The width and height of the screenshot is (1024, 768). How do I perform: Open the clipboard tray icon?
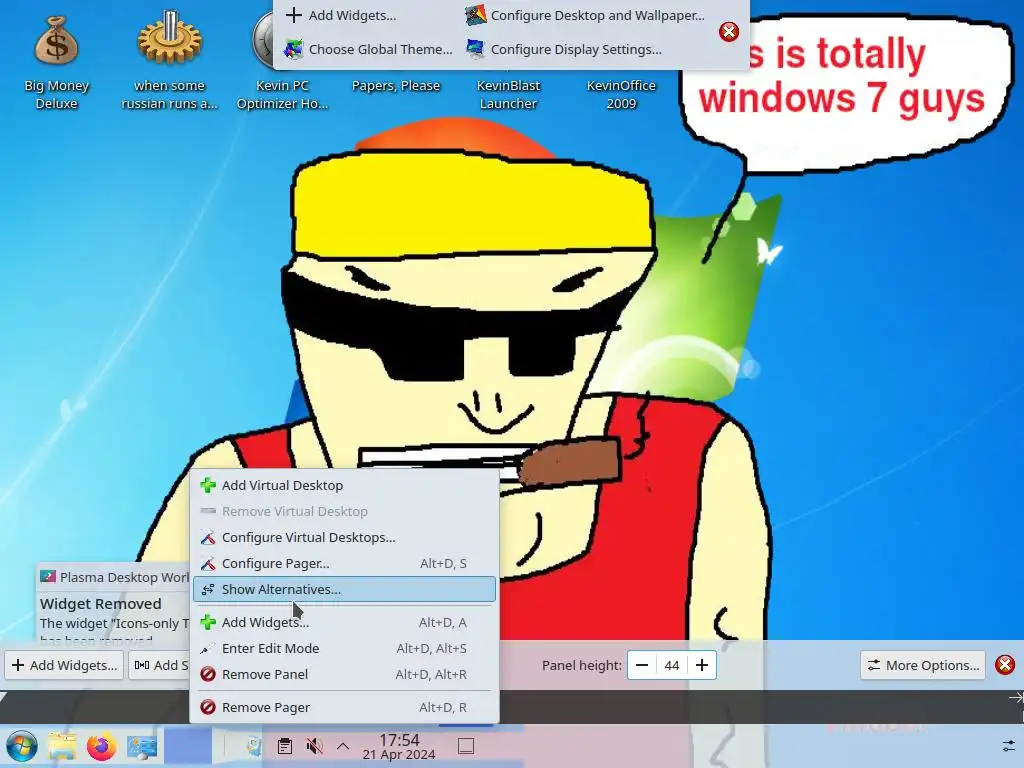click(x=284, y=746)
